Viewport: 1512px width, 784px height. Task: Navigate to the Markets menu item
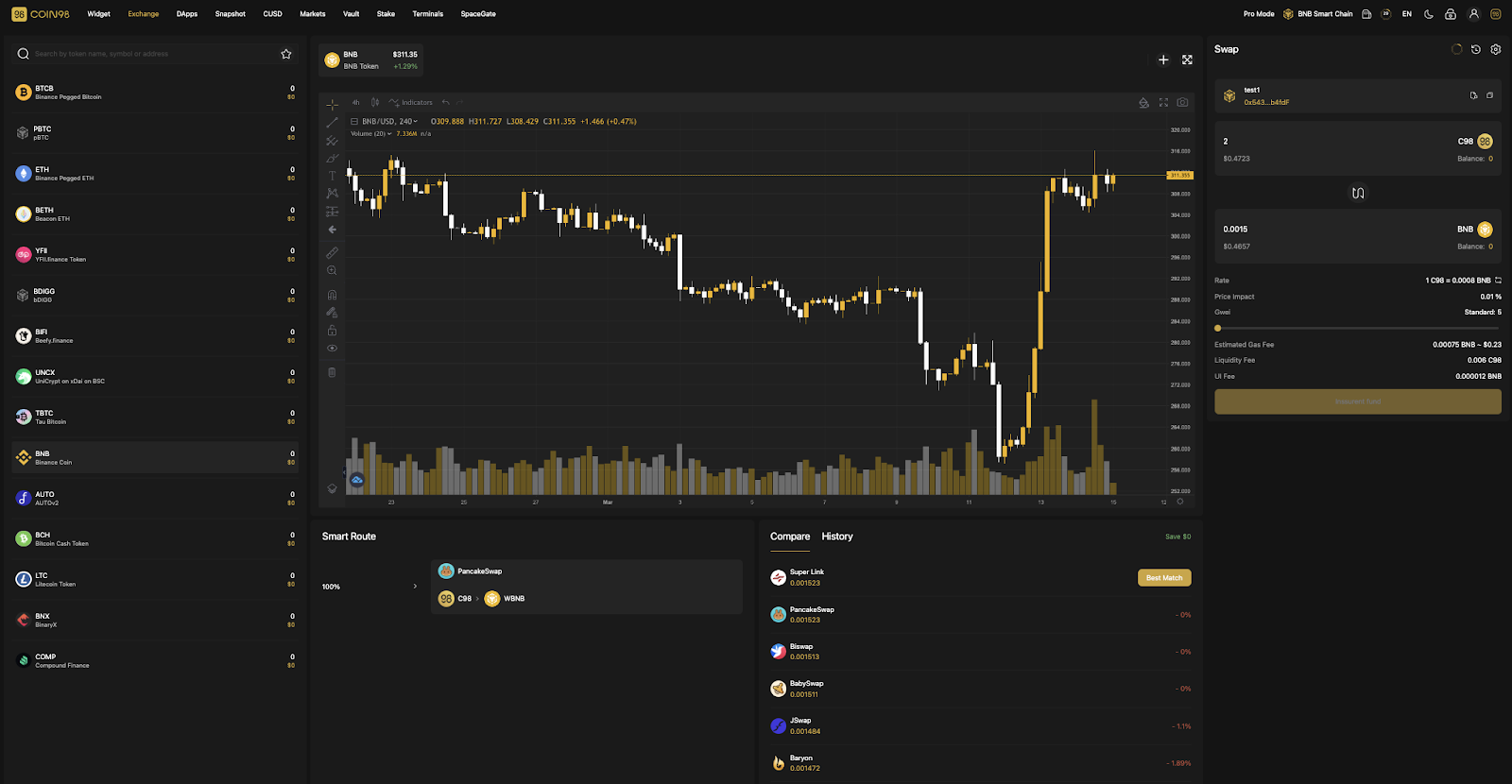pyautogui.click(x=313, y=14)
